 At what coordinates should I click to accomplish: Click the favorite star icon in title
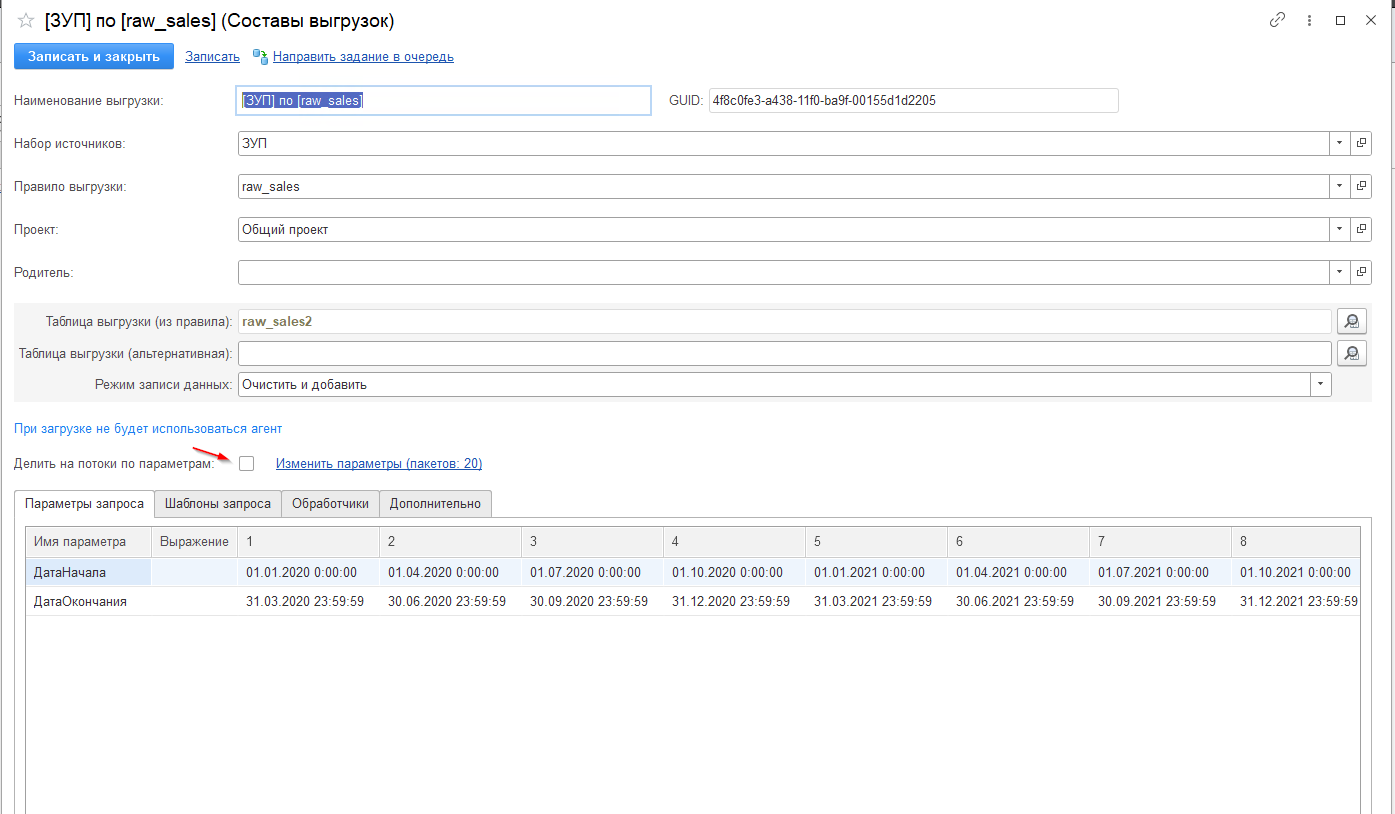tap(26, 21)
